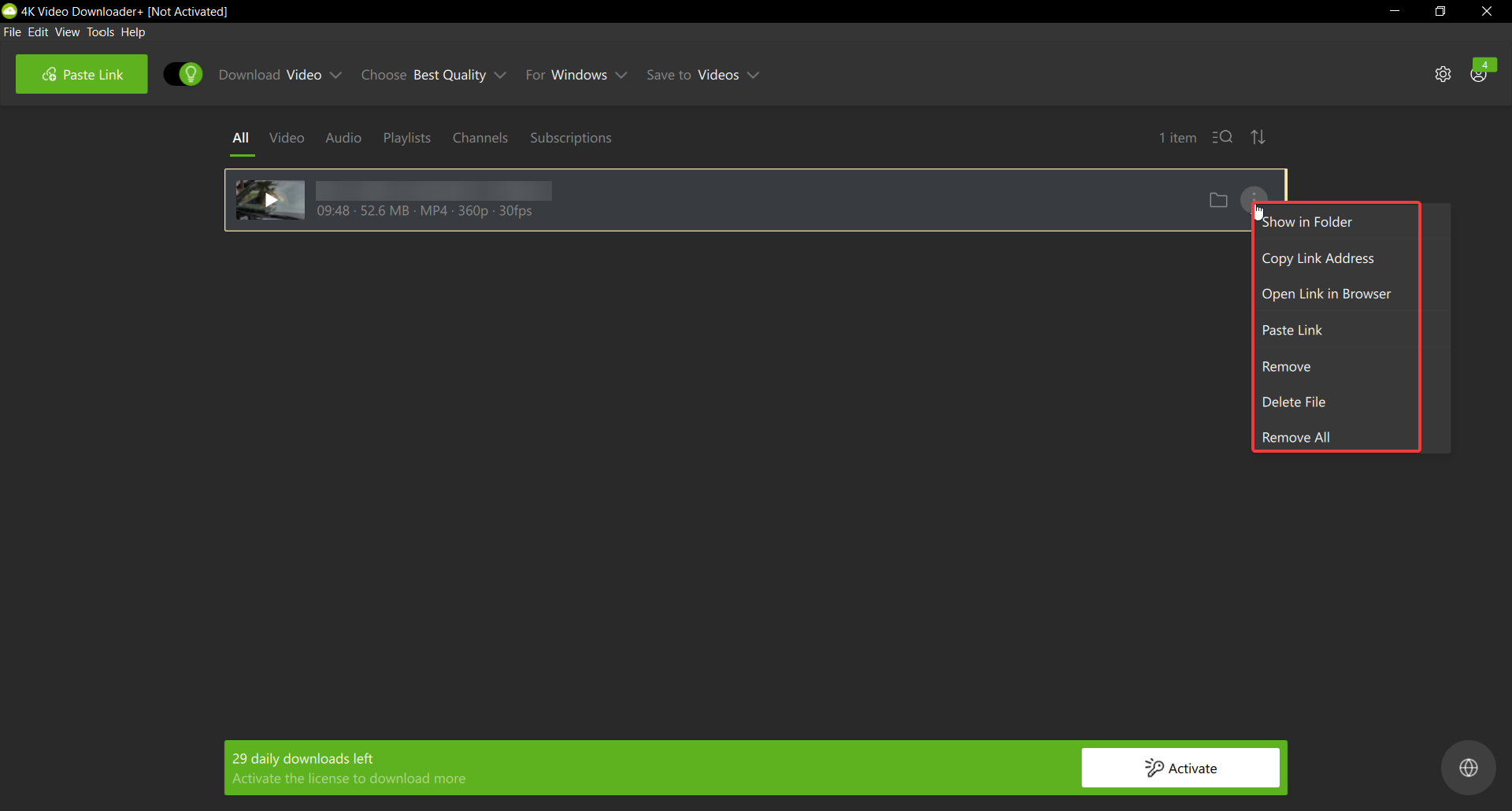Toggle the smart mode lightbulb switch
The width and height of the screenshot is (1512, 811).
[x=183, y=74]
